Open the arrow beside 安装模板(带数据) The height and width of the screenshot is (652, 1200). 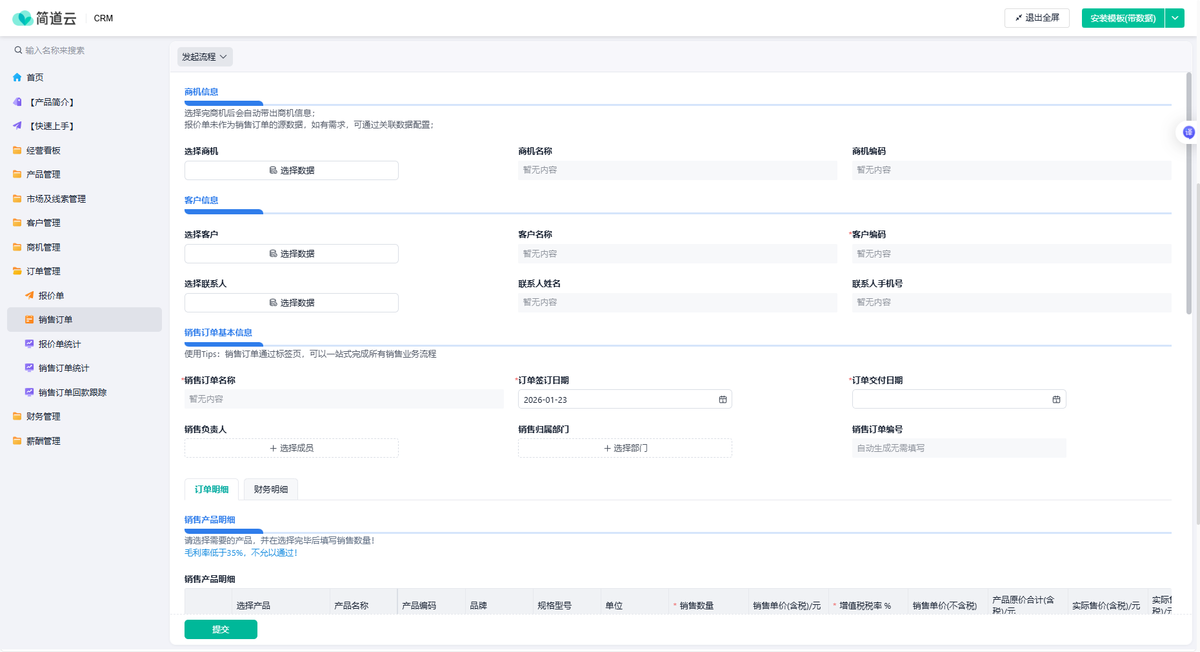point(1174,18)
